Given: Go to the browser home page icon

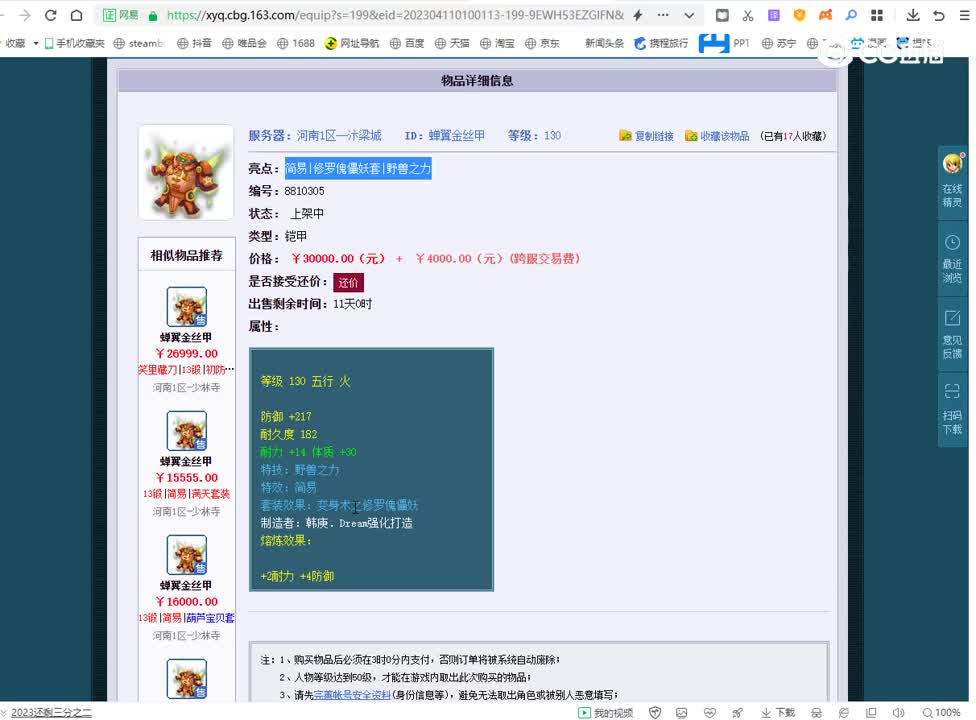Looking at the screenshot, I should click(77, 16).
